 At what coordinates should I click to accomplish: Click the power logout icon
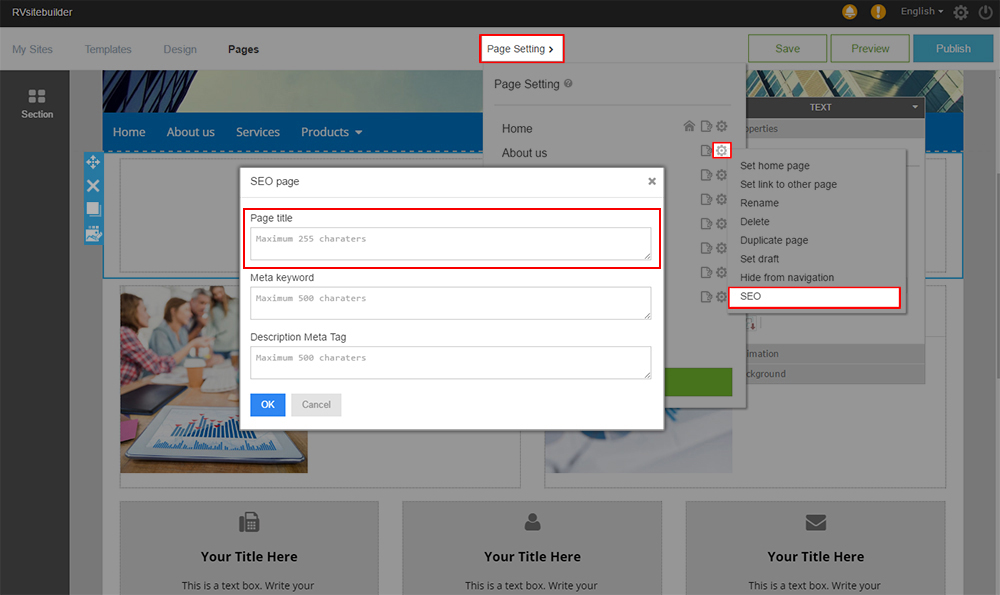[987, 12]
